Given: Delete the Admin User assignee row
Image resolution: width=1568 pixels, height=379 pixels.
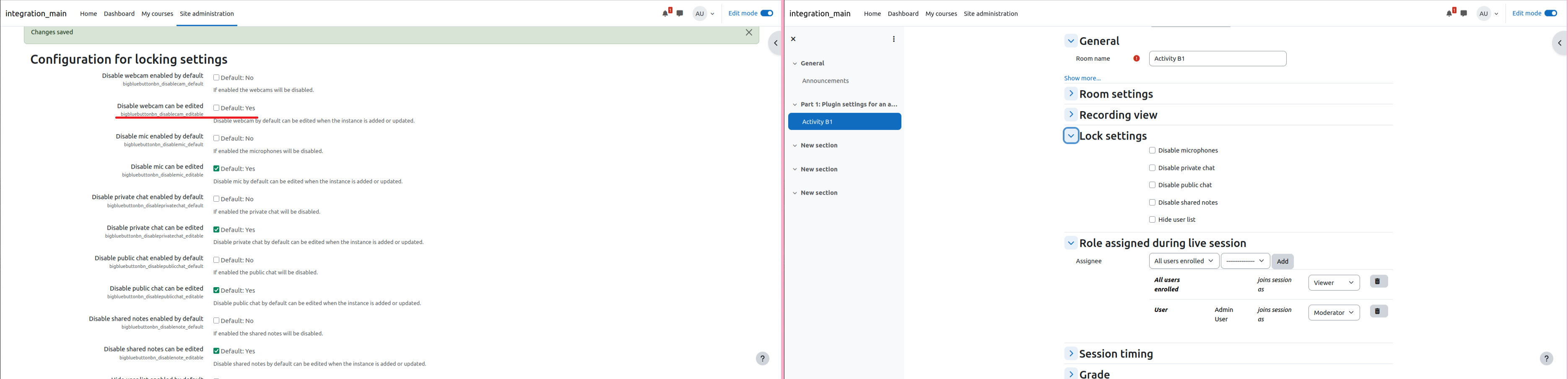Looking at the screenshot, I should pos(1378,312).
